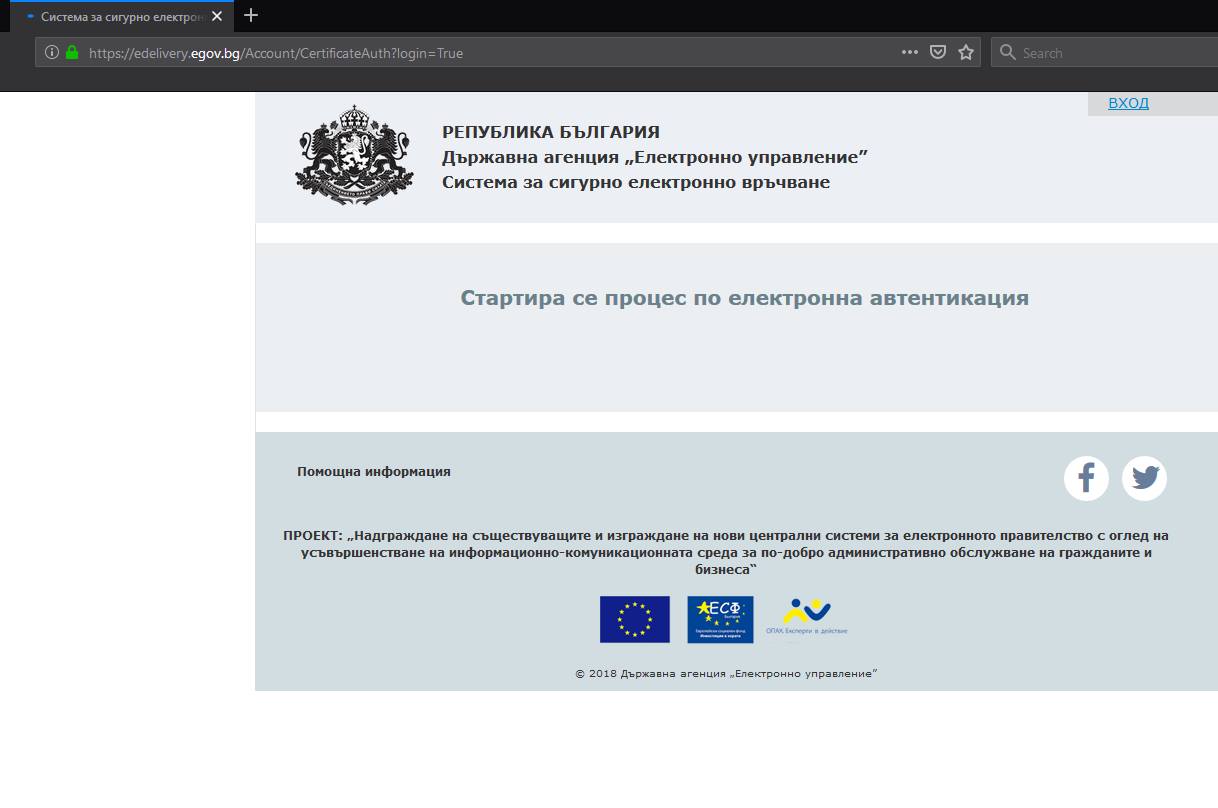Click the Система за сигурно електронно връчване title

tap(636, 182)
